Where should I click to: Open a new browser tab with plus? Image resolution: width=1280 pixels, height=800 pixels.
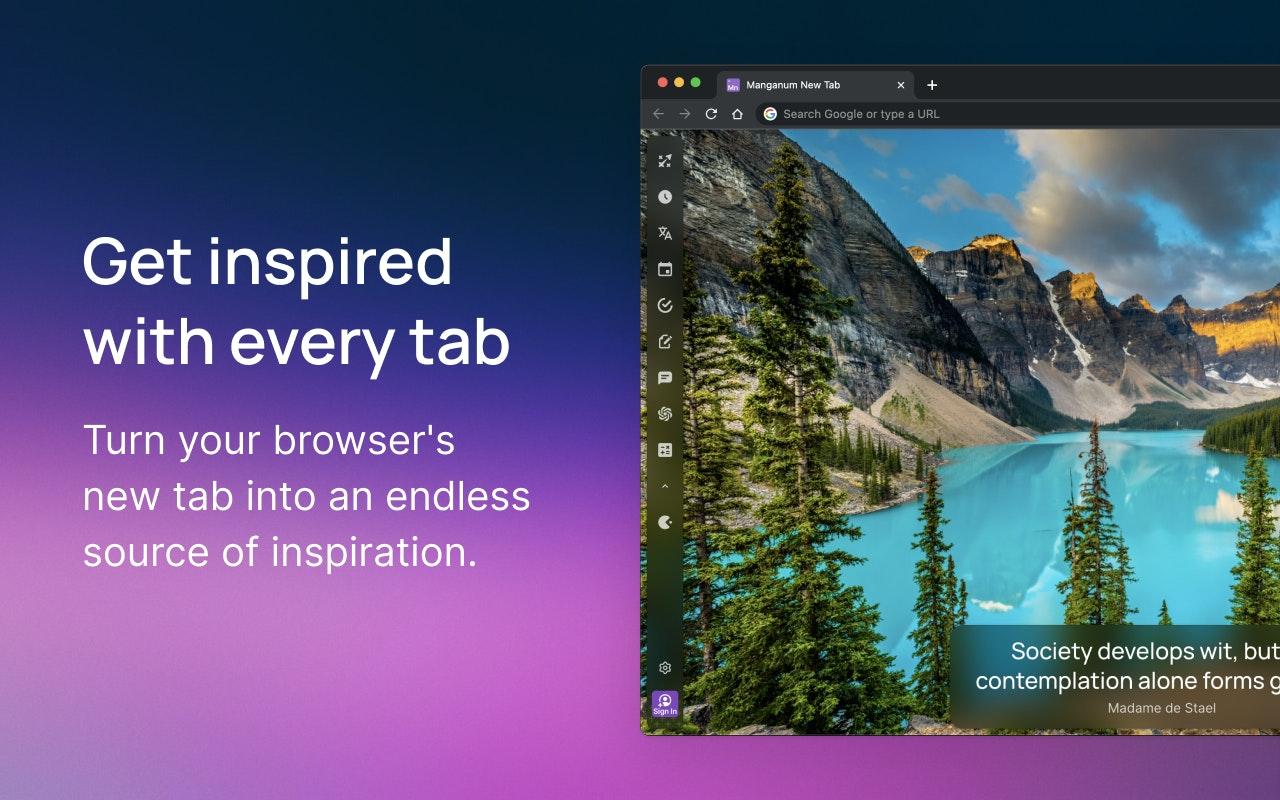[932, 85]
